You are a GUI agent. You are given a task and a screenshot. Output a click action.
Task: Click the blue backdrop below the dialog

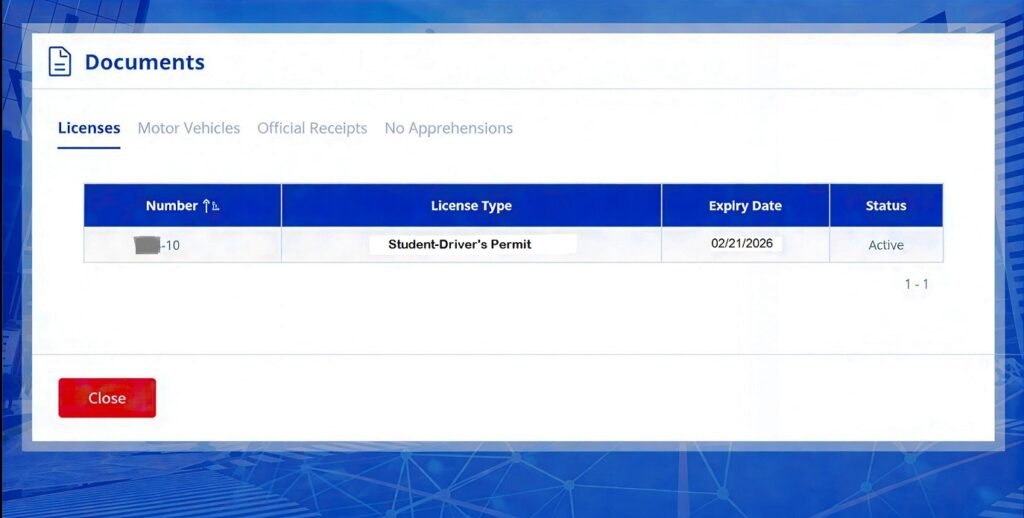click(512, 485)
